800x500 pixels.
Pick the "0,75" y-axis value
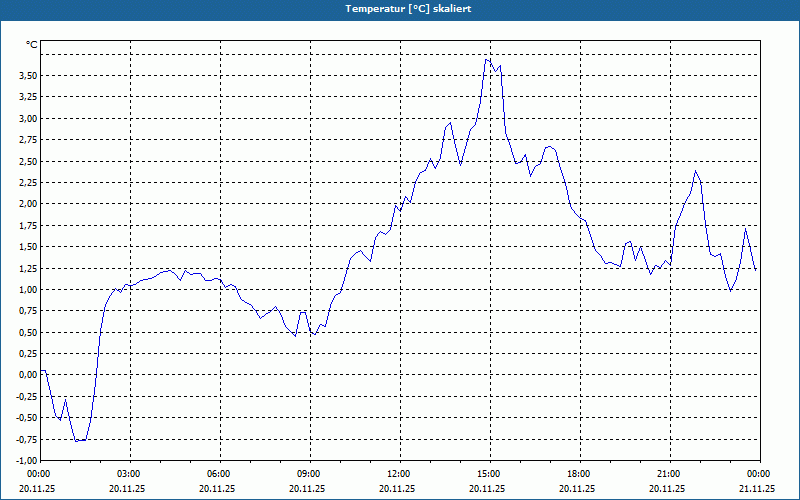(x=28, y=311)
